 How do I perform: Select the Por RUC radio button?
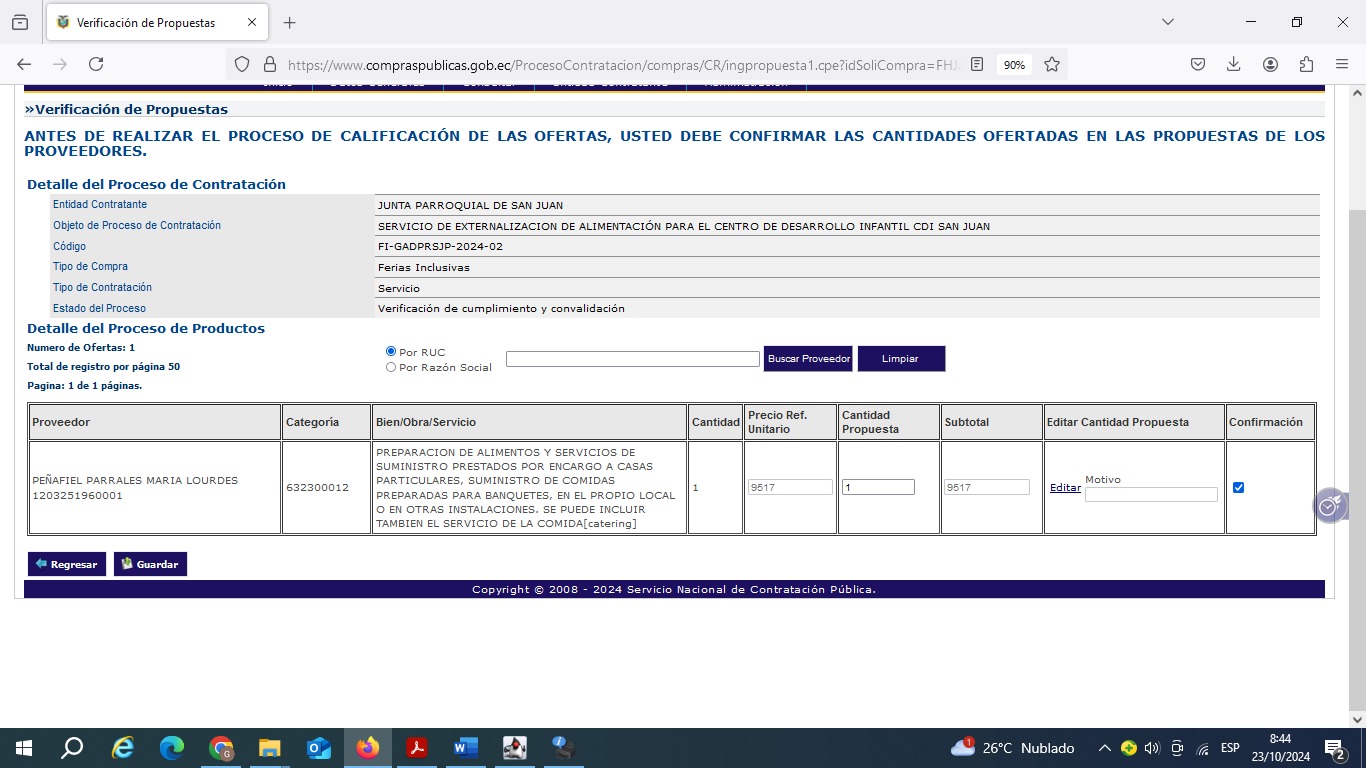point(391,352)
